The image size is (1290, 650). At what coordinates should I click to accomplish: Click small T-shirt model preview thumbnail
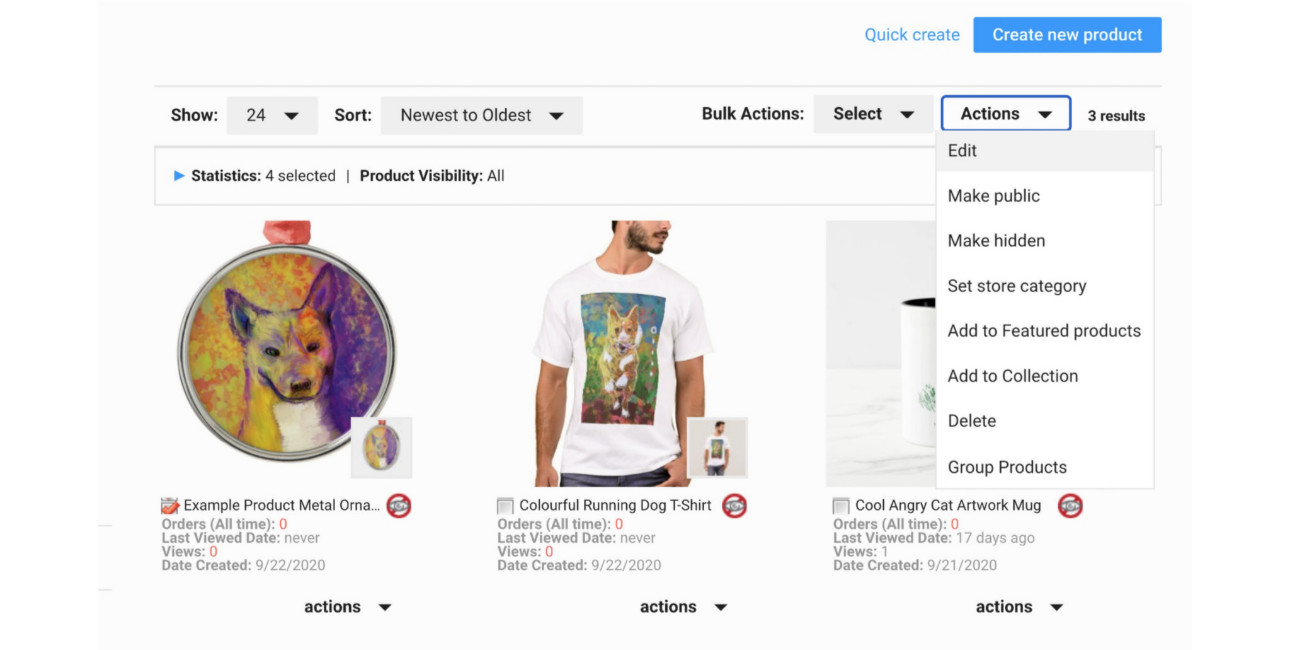pos(717,447)
